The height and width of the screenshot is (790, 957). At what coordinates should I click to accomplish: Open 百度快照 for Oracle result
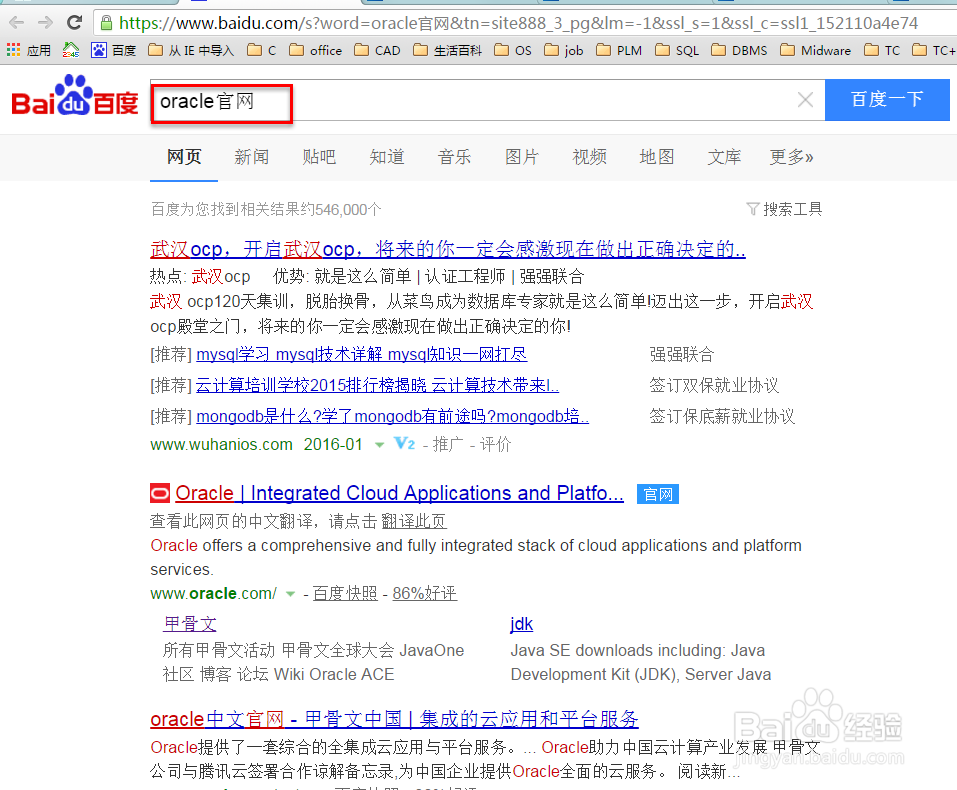(345, 593)
